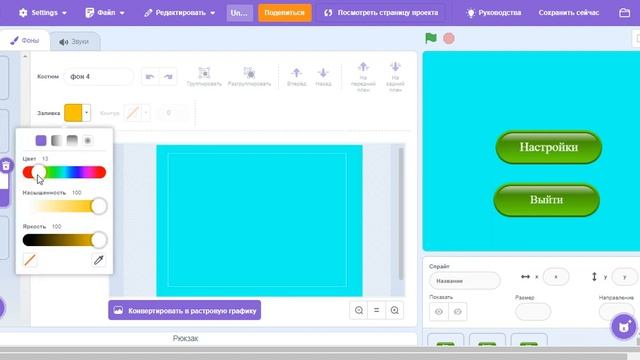640x360 pixels.
Task: Click the sprite x coordinate field
Action: pos(556,277)
